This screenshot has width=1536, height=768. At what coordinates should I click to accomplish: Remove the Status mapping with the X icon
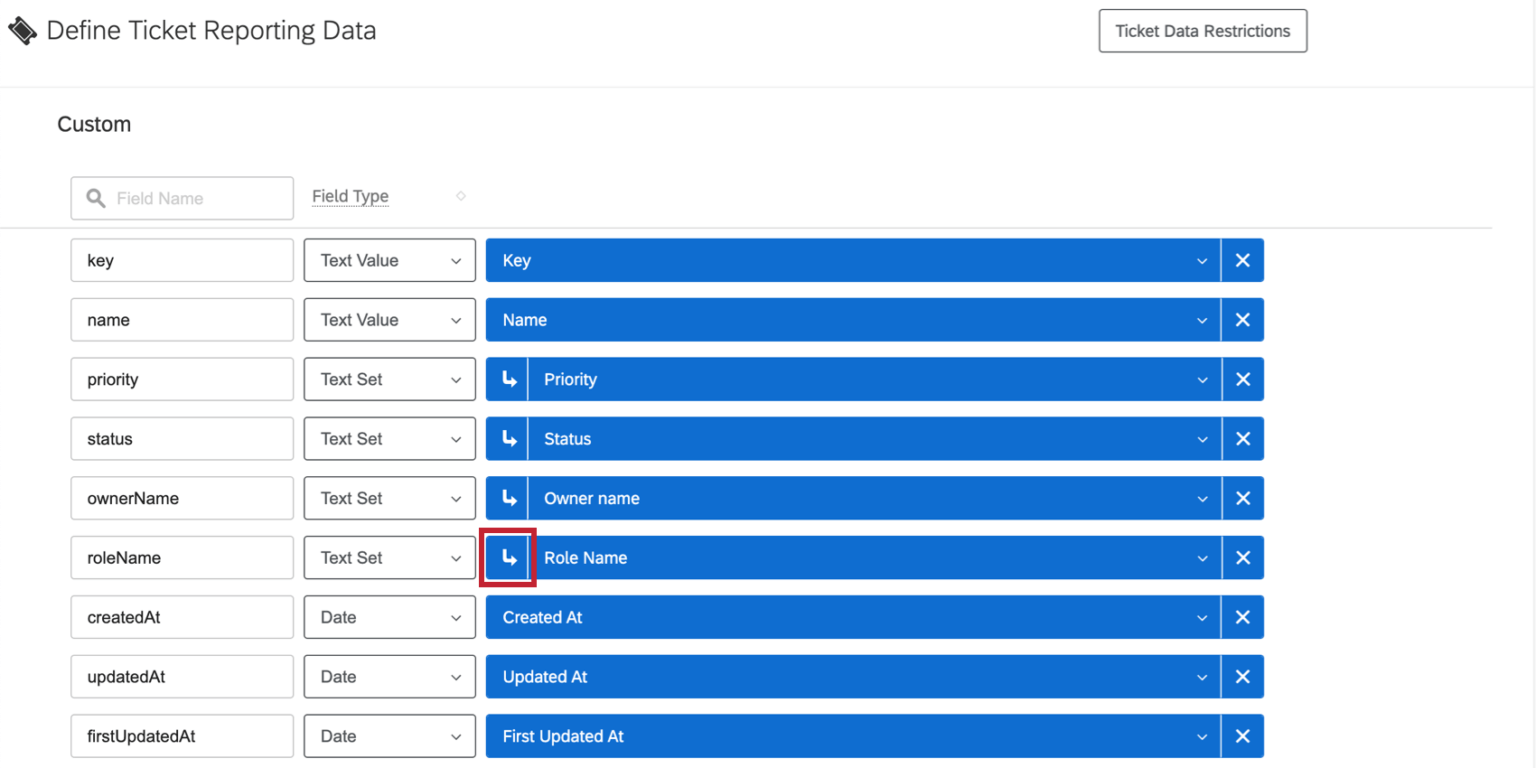pyautogui.click(x=1243, y=438)
